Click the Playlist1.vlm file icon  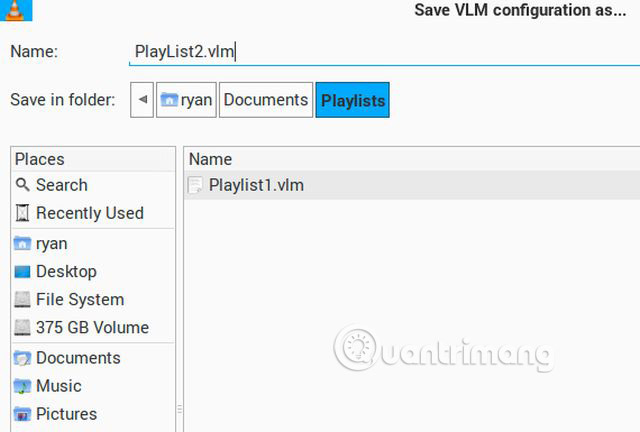[196, 185]
